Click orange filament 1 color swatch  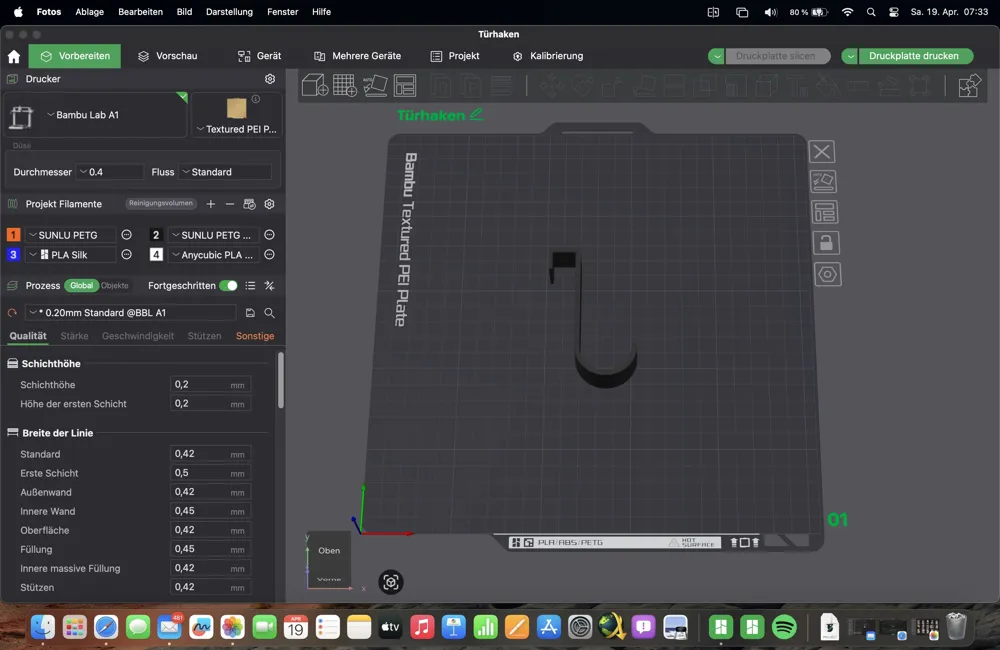[x=13, y=235]
